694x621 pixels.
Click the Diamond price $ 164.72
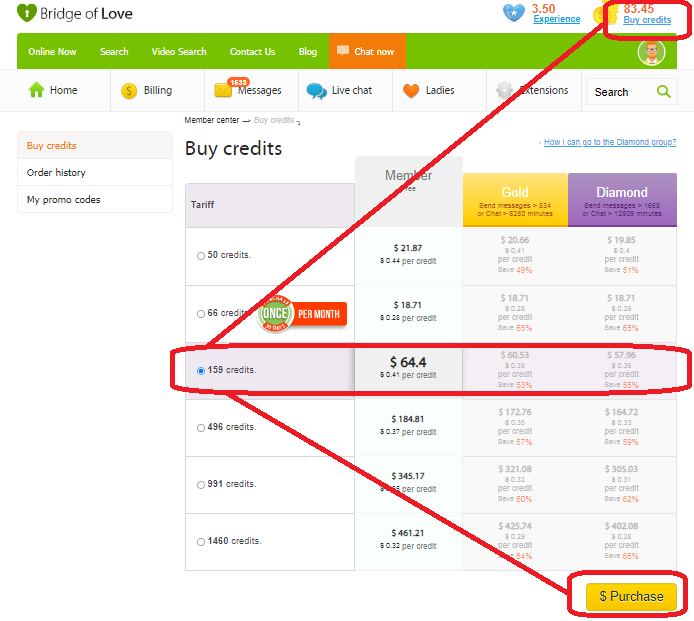(621, 413)
